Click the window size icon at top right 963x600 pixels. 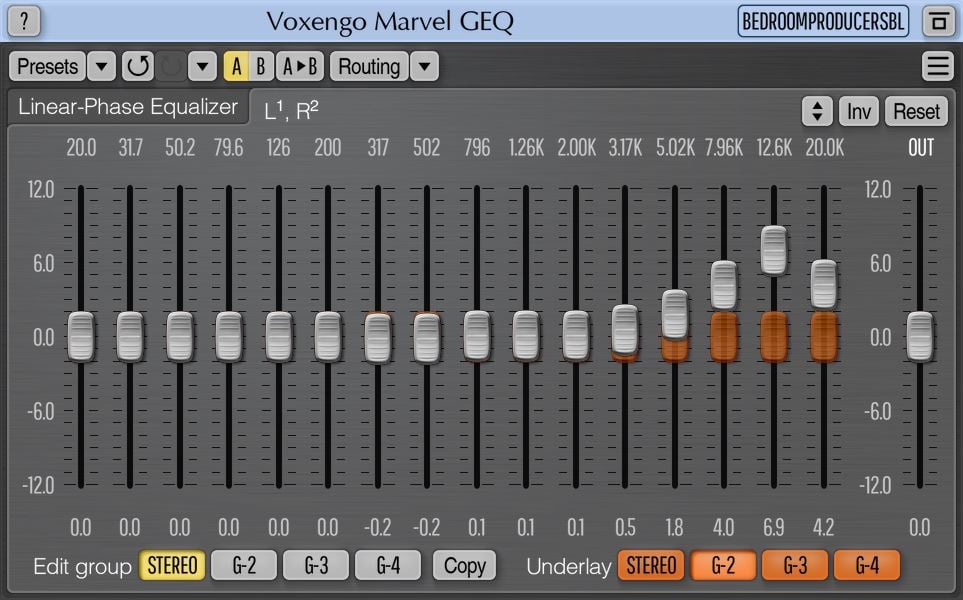(938, 21)
